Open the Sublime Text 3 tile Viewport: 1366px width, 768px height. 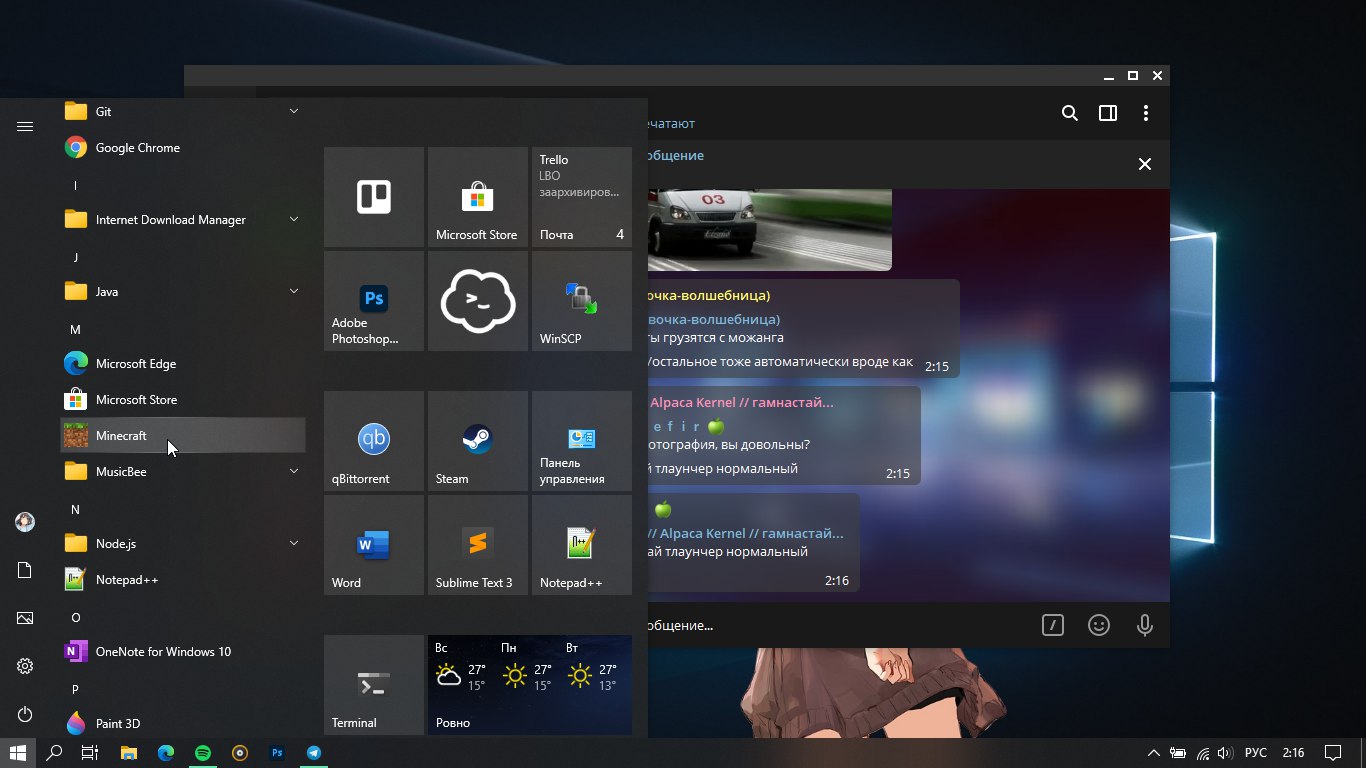point(478,545)
